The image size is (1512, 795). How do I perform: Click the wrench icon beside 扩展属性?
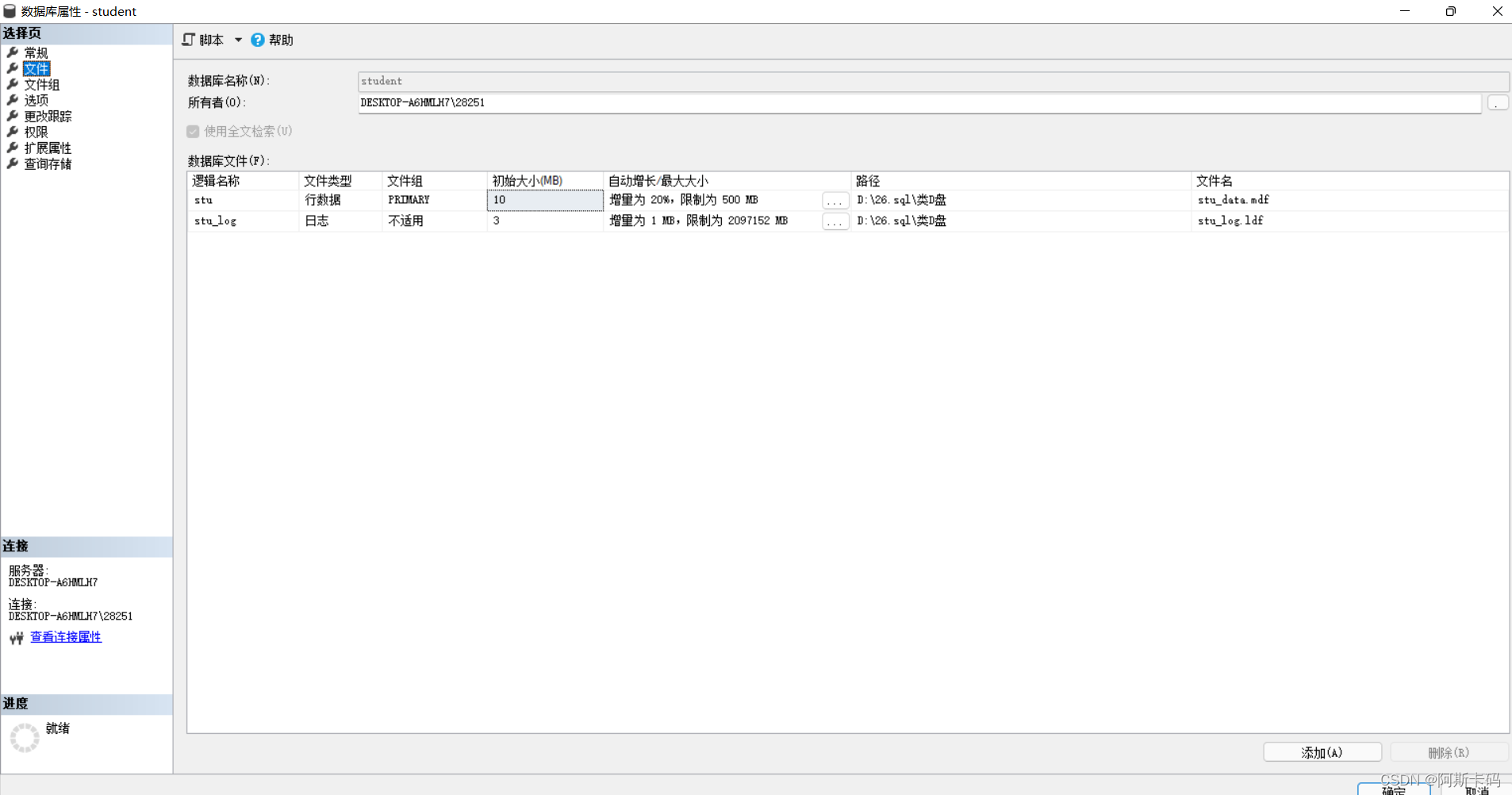coord(13,148)
